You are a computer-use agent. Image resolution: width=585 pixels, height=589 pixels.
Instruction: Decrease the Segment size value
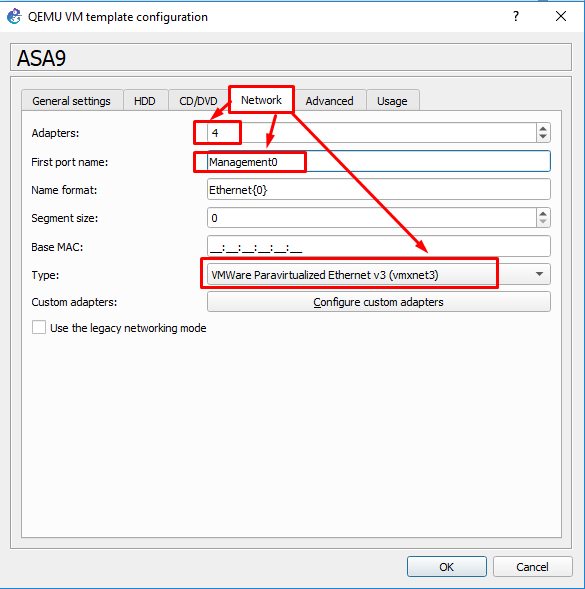[543, 222]
